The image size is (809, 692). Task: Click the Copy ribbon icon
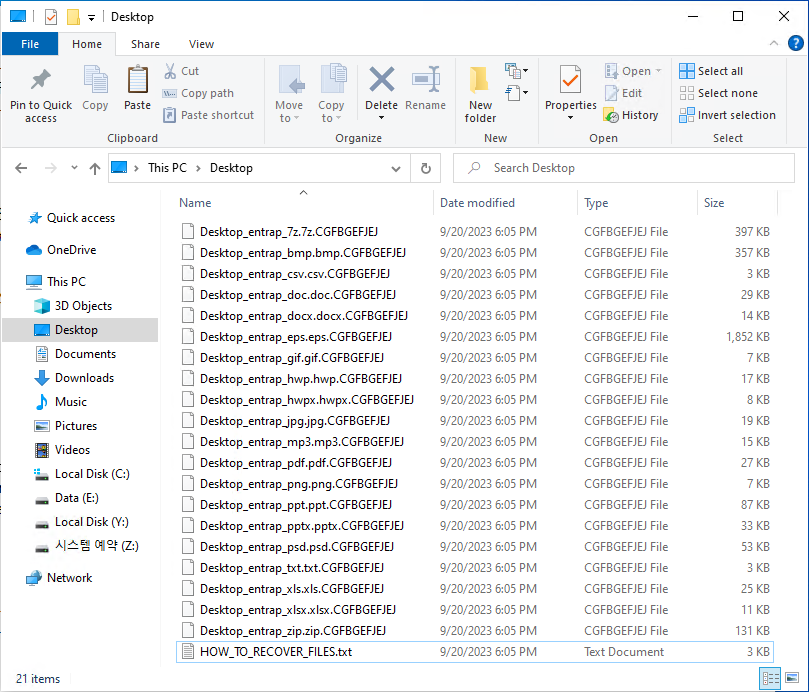(x=95, y=80)
